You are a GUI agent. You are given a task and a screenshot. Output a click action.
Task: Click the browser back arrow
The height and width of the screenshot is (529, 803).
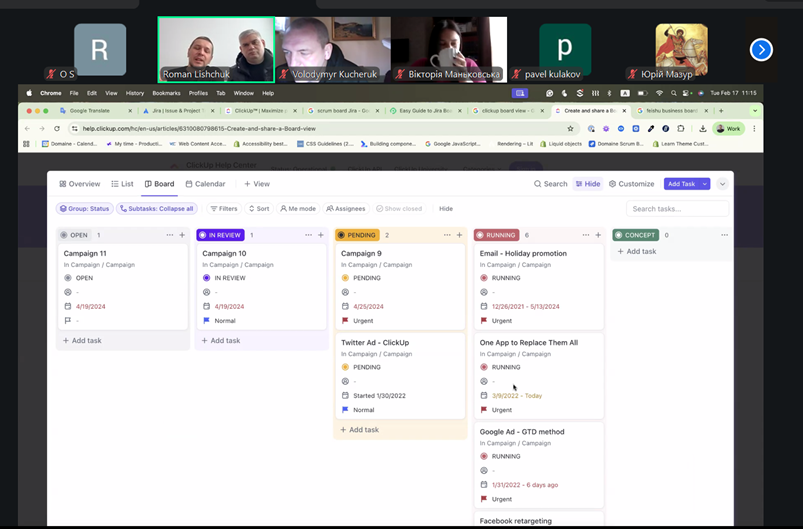click(x=27, y=129)
